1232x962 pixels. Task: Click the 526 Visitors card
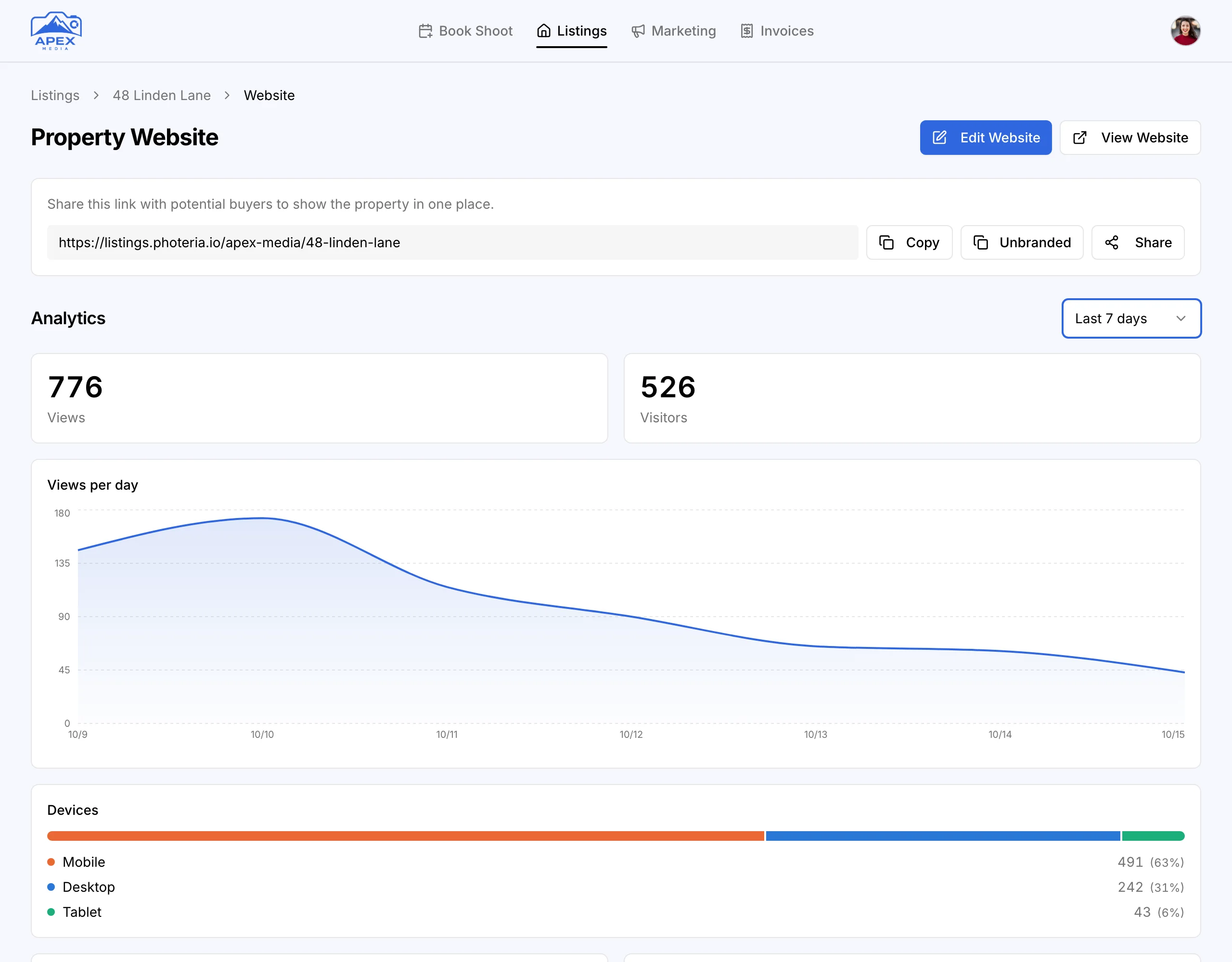(912, 398)
